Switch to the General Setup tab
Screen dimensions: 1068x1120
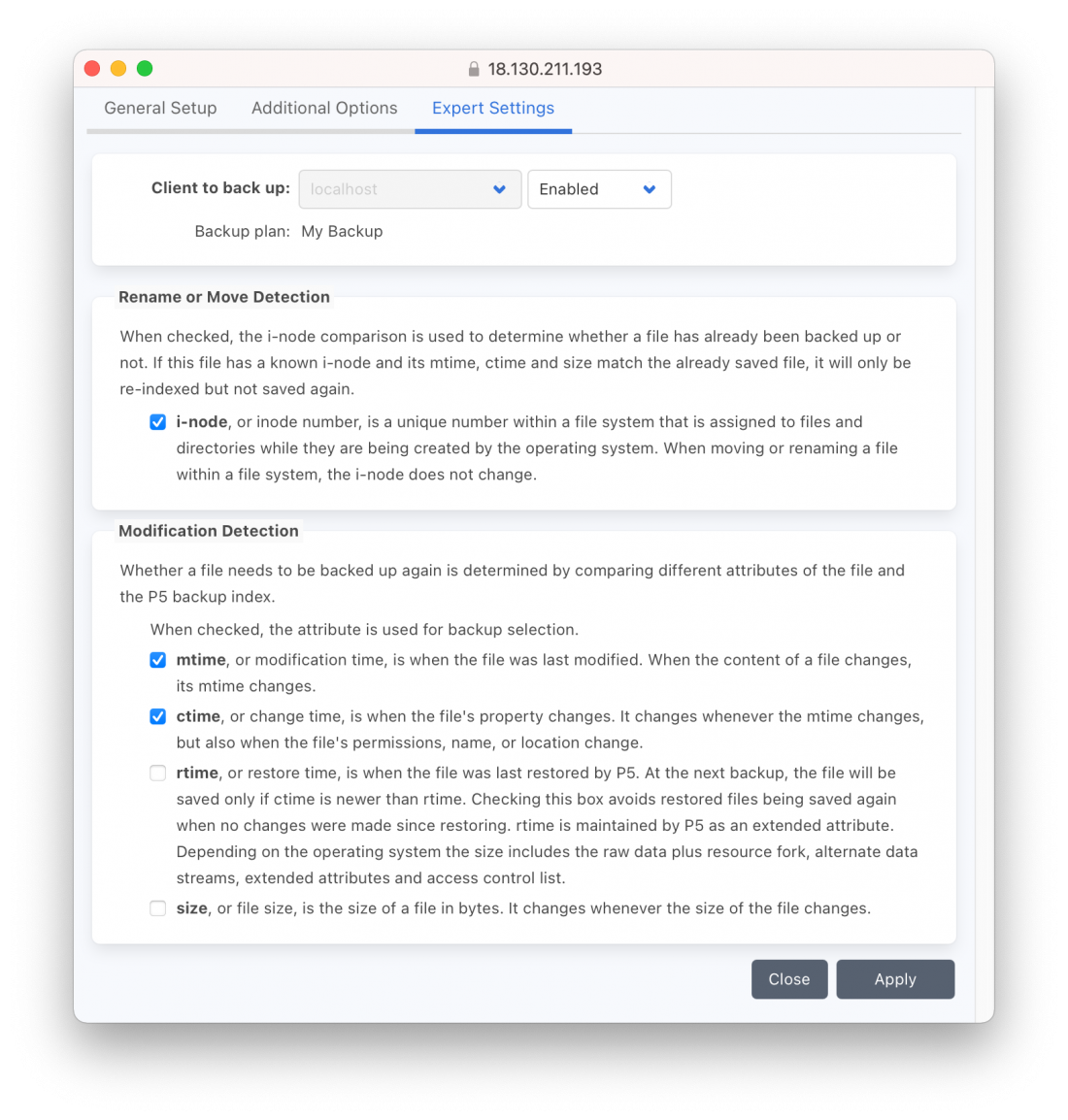click(x=161, y=108)
